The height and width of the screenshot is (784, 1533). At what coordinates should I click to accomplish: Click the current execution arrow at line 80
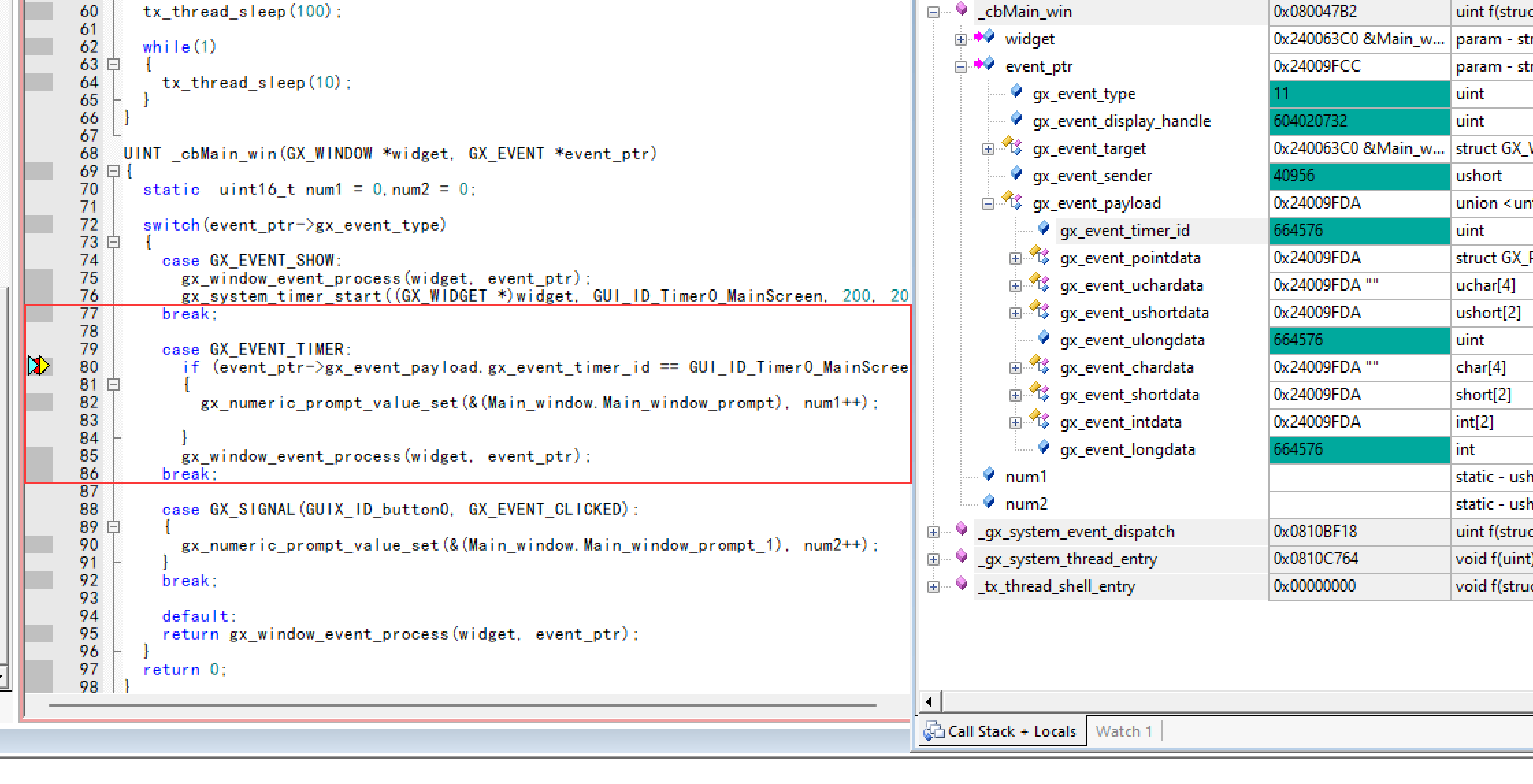[x=39, y=366]
